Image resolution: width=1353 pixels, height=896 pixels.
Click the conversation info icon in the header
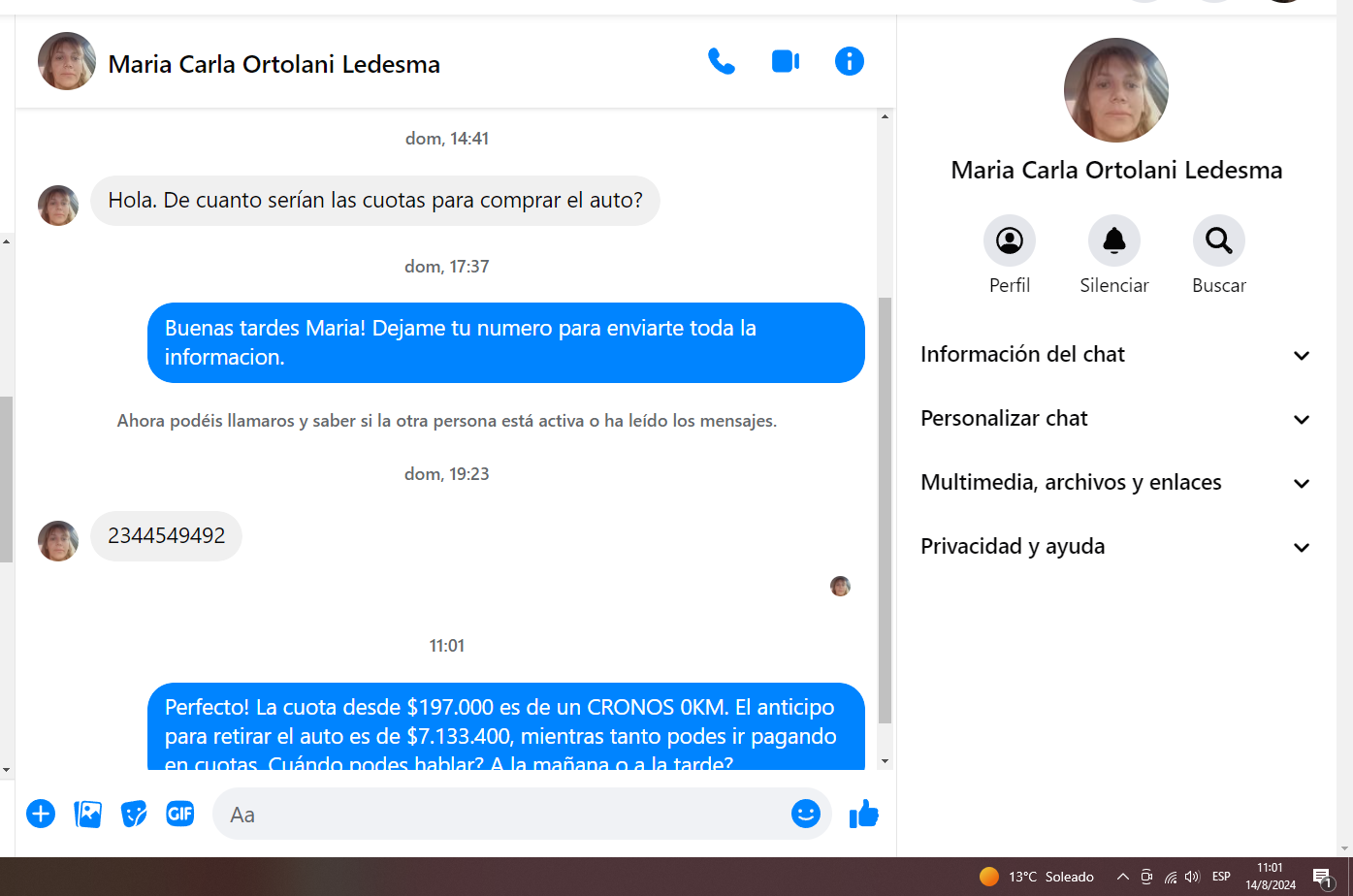(x=849, y=62)
